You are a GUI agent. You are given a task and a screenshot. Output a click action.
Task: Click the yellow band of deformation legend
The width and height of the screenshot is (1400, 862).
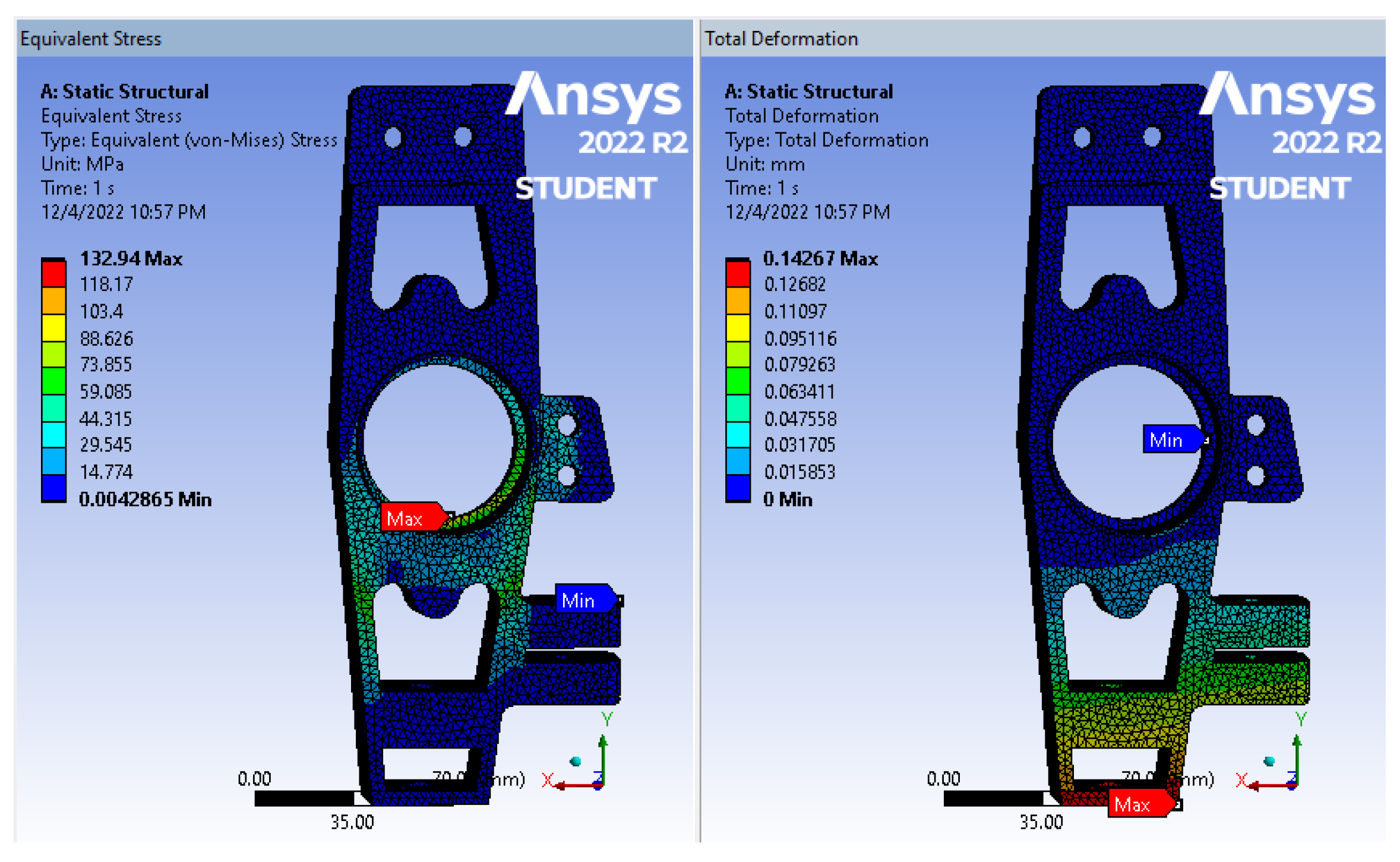click(x=738, y=328)
